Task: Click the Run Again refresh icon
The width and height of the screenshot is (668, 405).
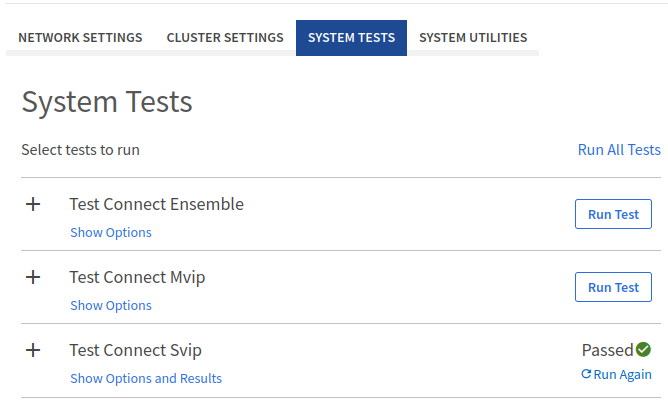Action: 587,374
